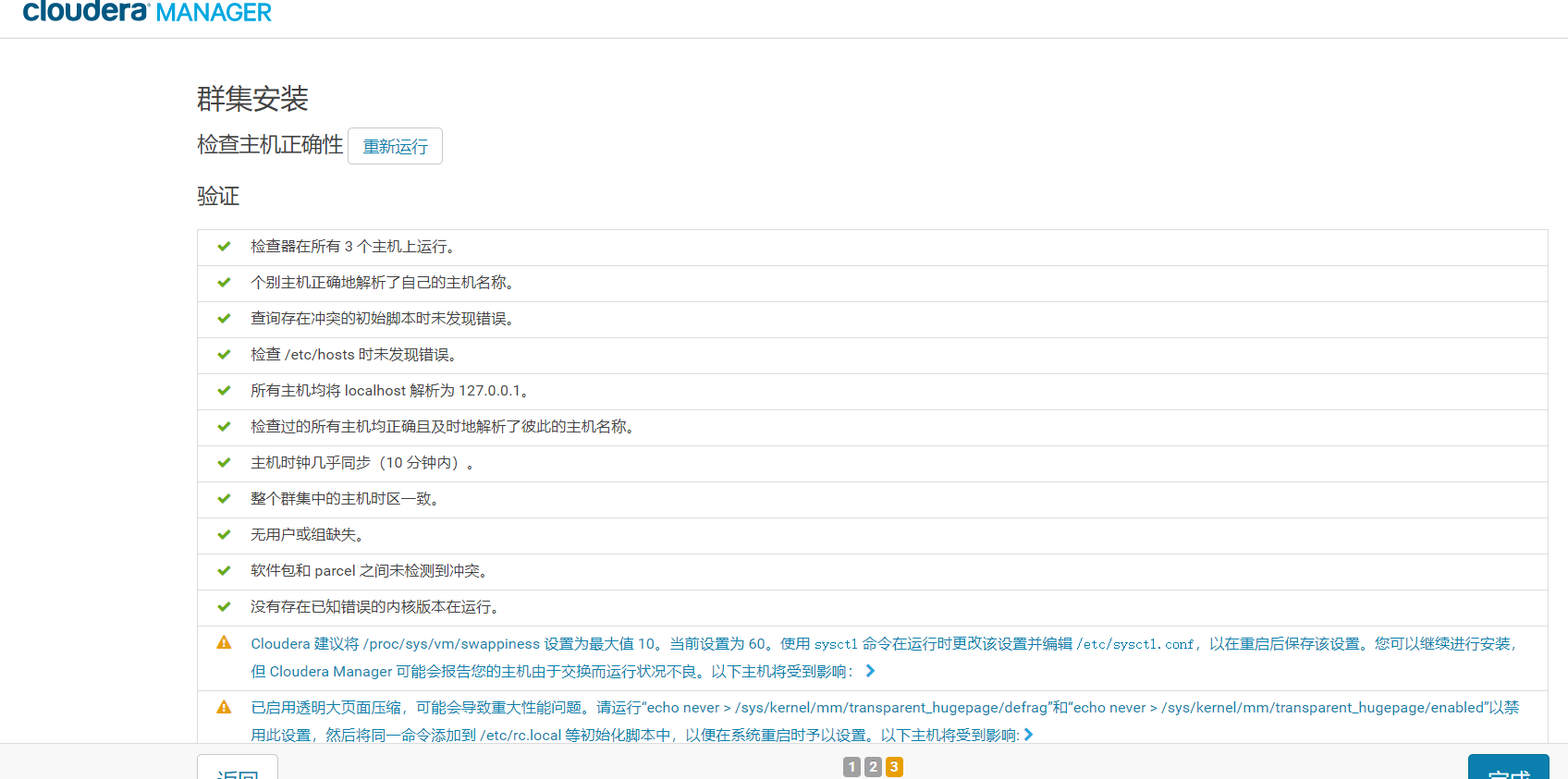Expand affected hosts for transparent hugepage warning
The image size is (1568, 779).
click(x=1029, y=735)
